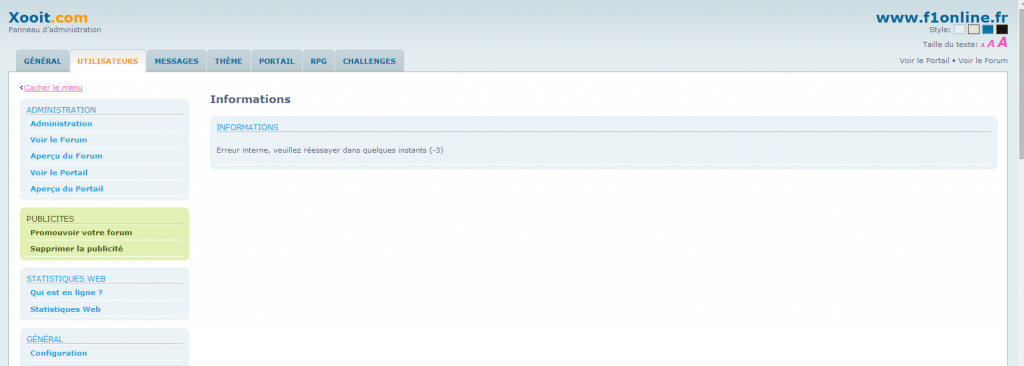
Task: Click Voir le Forum in the sidebar
Action: tap(59, 140)
